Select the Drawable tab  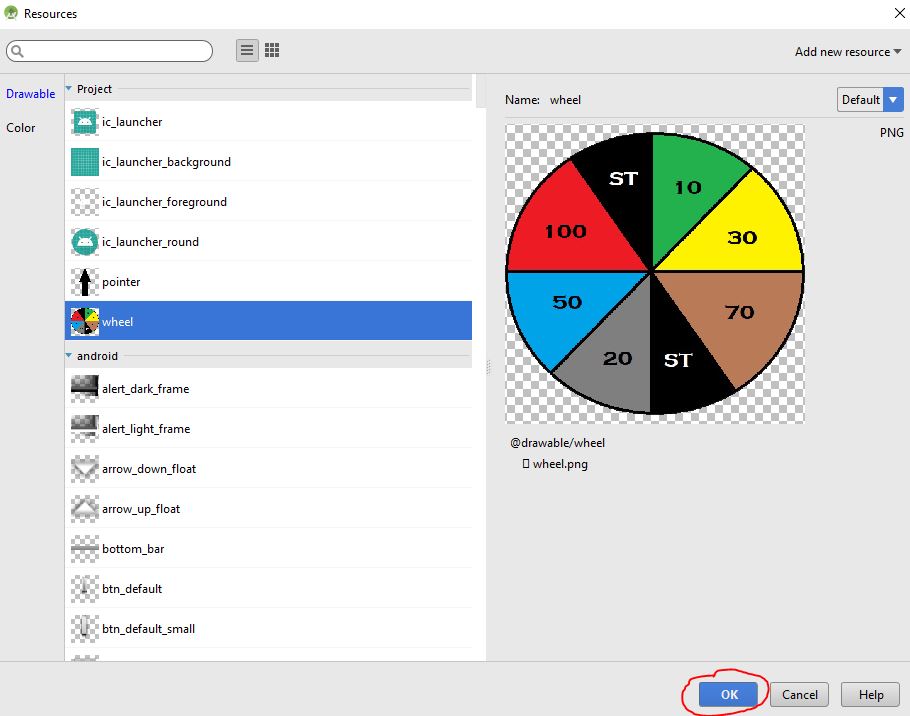(x=31, y=93)
